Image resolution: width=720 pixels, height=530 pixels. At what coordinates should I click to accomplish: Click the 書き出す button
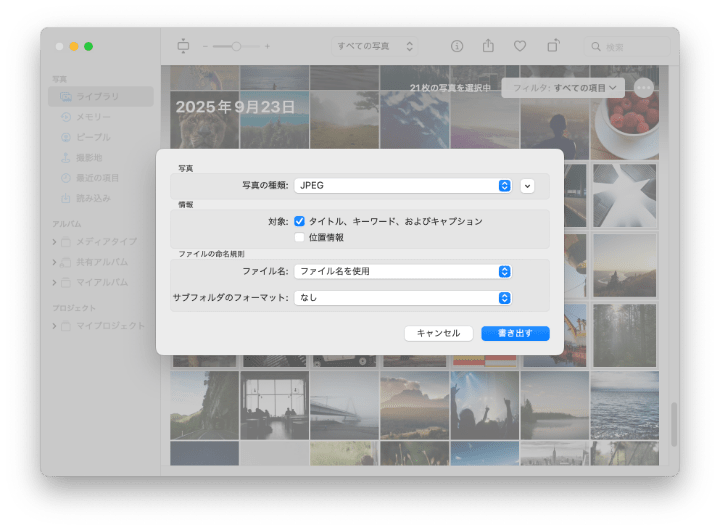tap(515, 333)
